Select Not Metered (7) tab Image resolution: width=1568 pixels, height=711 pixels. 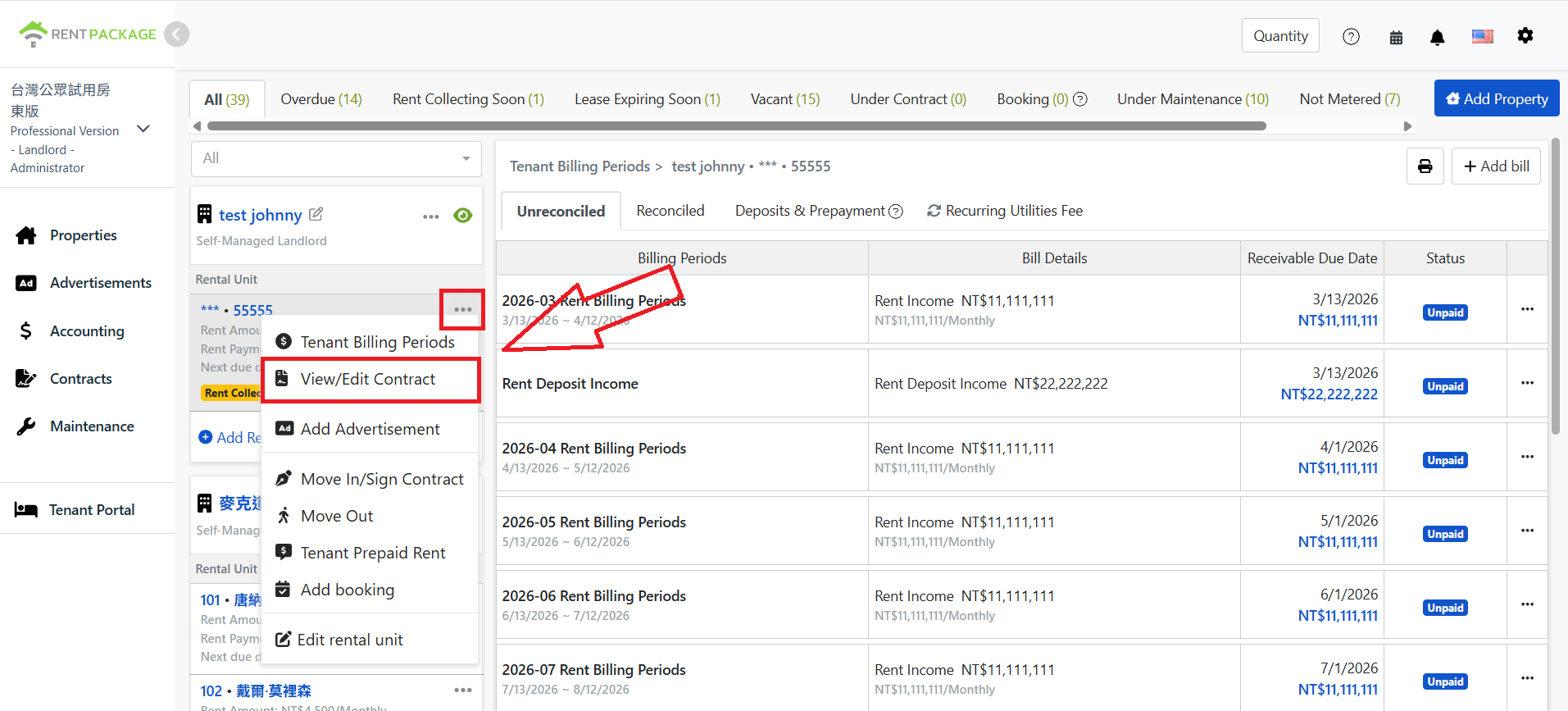(x=1350, y=99)
